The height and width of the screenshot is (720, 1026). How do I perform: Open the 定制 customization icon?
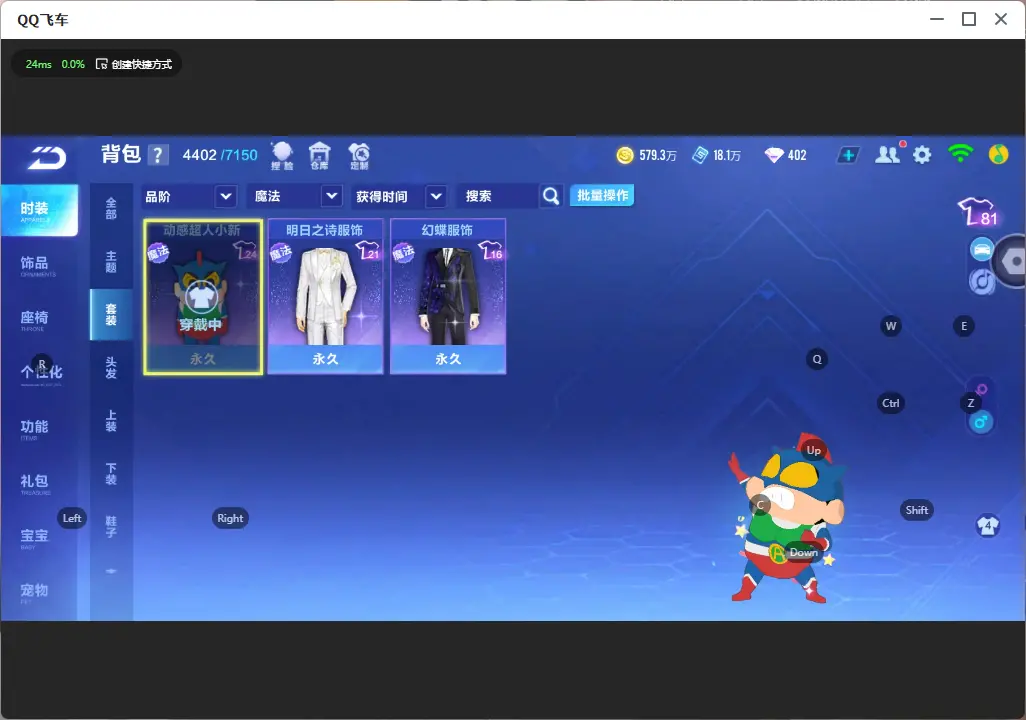(359, 156)
